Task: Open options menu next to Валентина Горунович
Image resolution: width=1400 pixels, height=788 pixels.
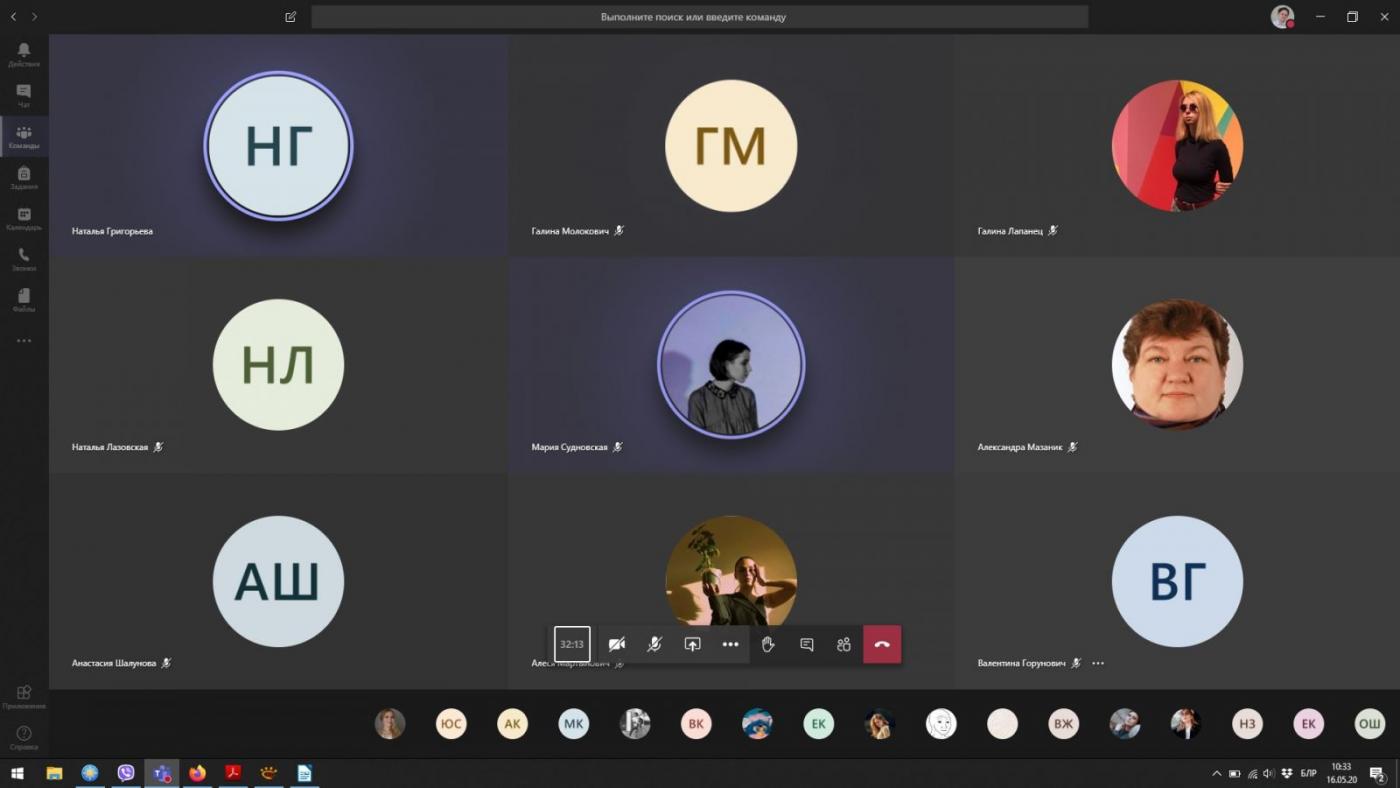Action: [x=1098, y=663]
